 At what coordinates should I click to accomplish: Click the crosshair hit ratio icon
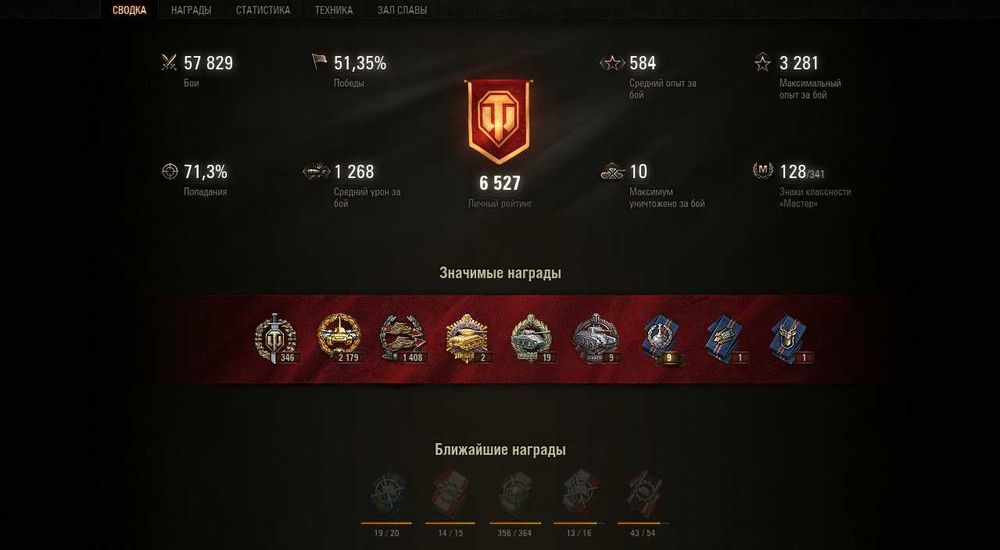click(169, 171)
